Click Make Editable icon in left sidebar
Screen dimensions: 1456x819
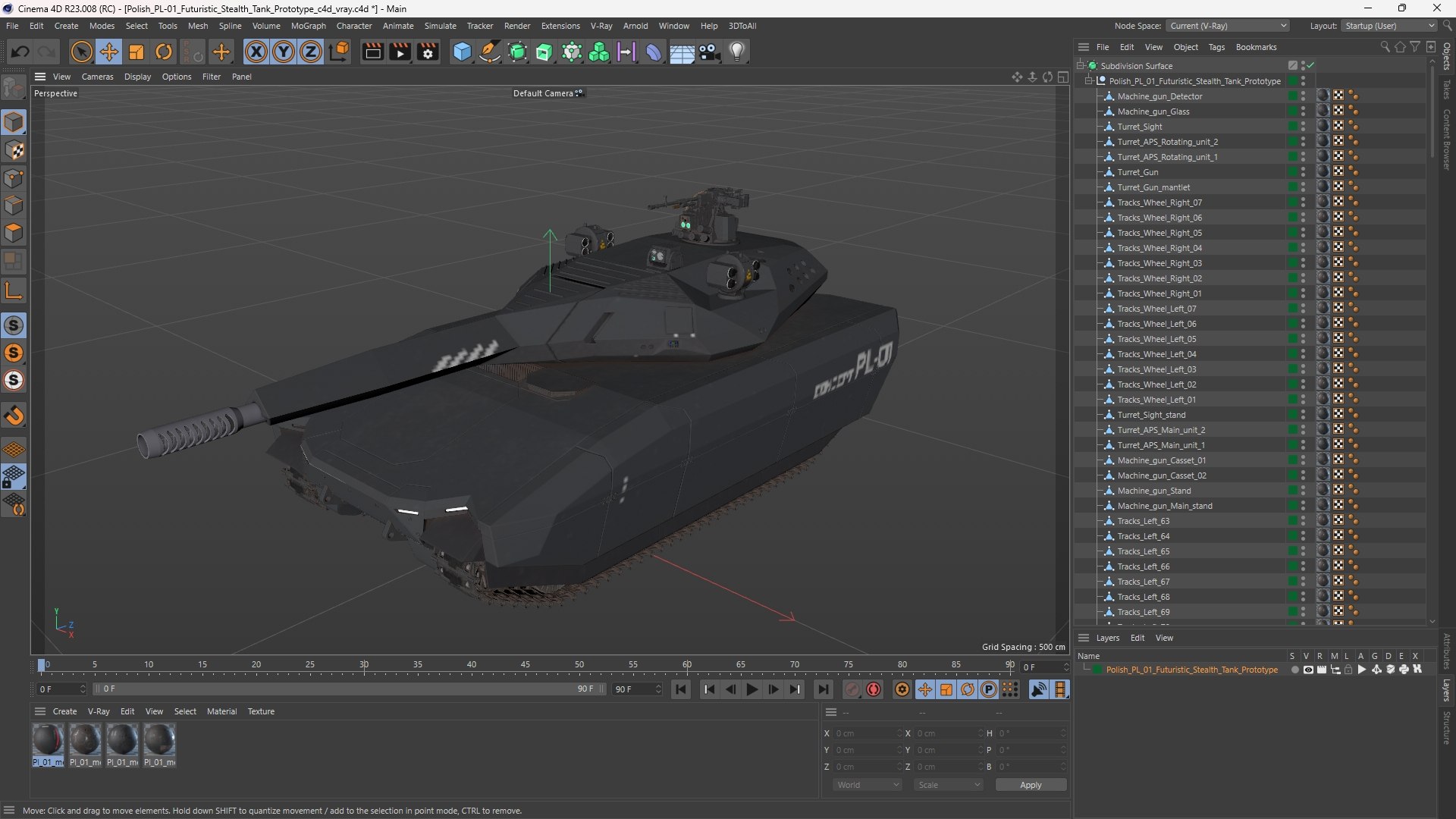[14, 88]
